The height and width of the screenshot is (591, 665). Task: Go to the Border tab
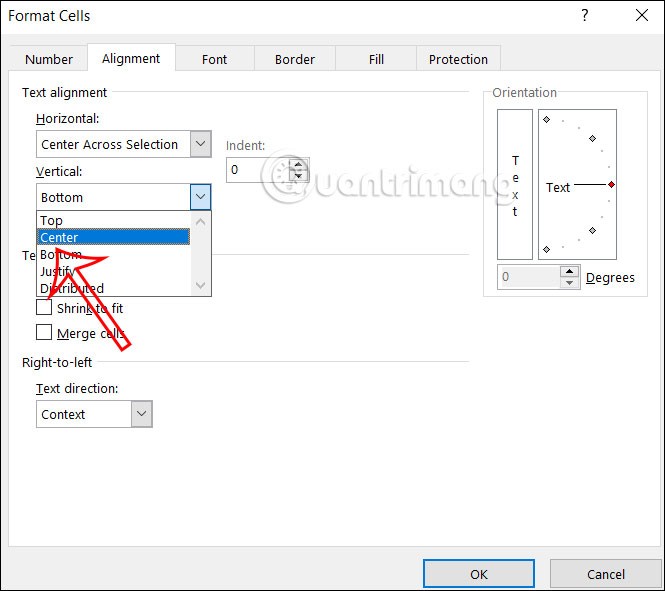(x=295, y=59)
